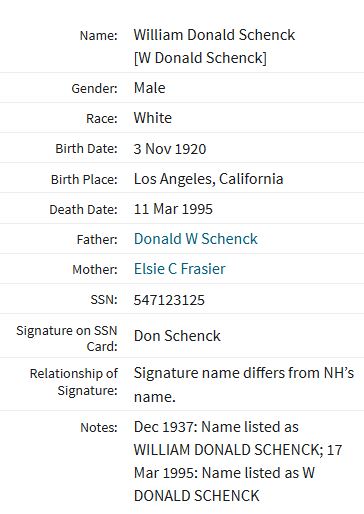Select the birth date 3 Nov 1920
This screenshot has width=364, height=514.
tap(170, 149)
